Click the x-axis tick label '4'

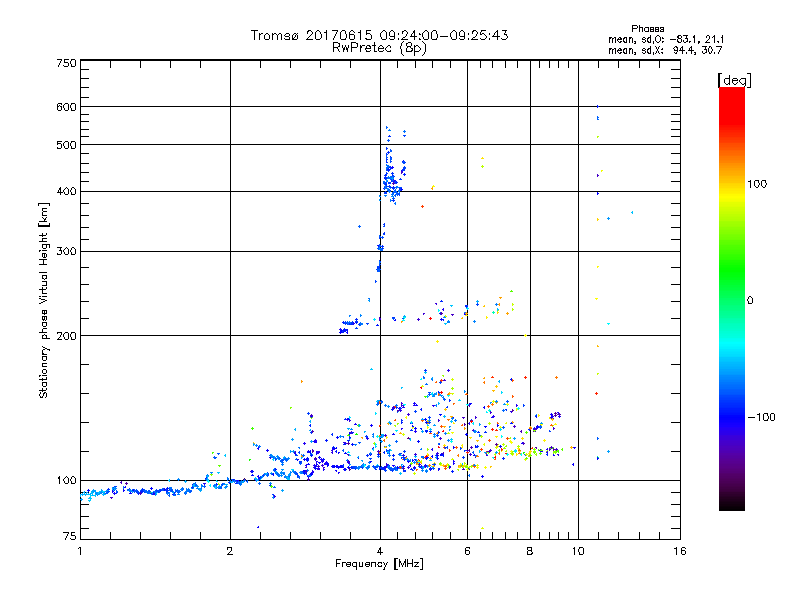pos(380,551)
